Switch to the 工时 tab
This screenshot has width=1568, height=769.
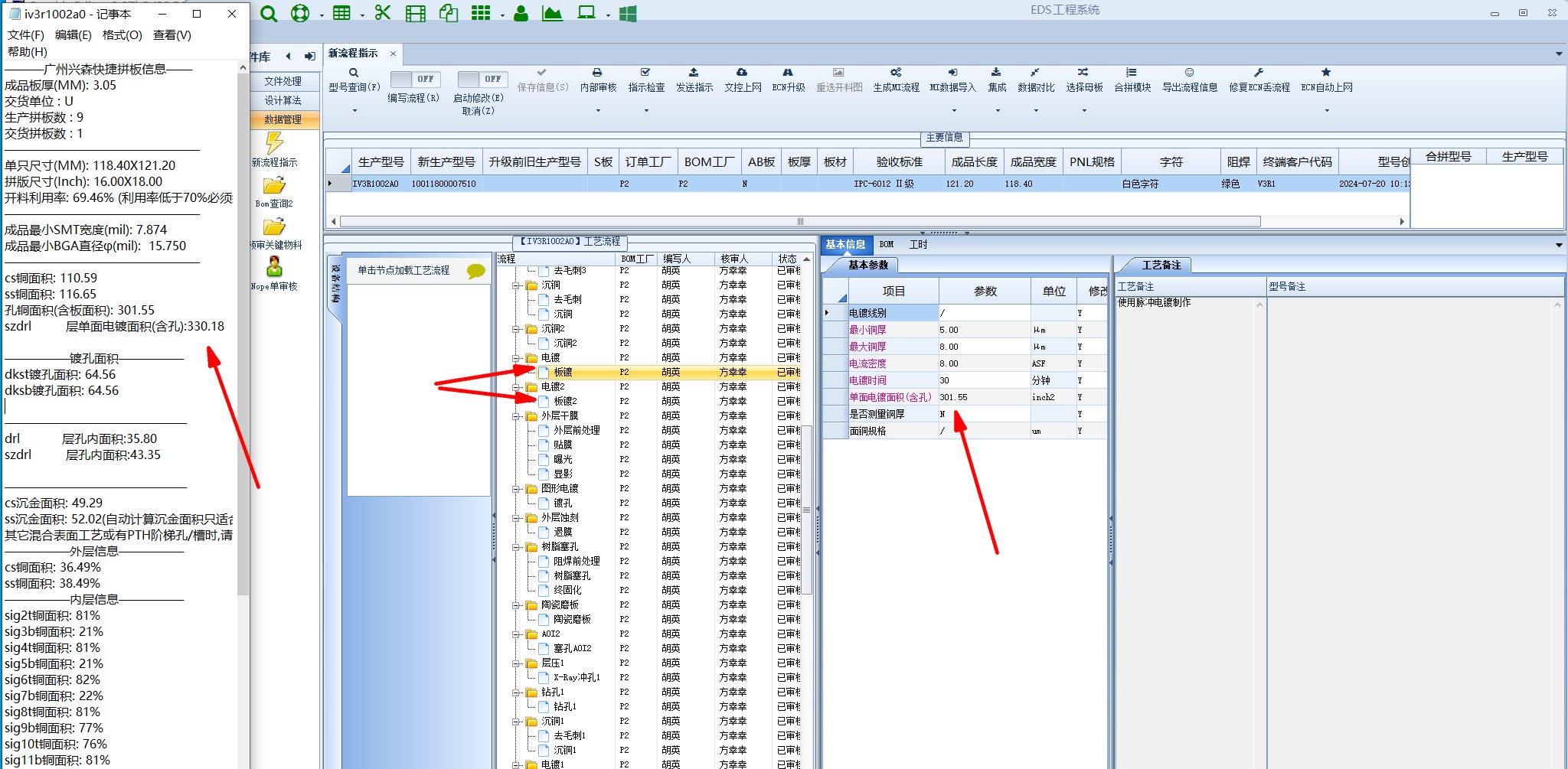point(918,245)
